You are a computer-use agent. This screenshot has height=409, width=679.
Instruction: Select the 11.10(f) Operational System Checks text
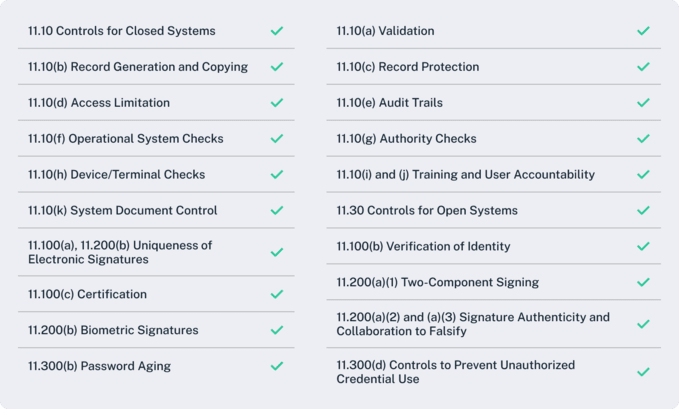[x=125, y=139]
